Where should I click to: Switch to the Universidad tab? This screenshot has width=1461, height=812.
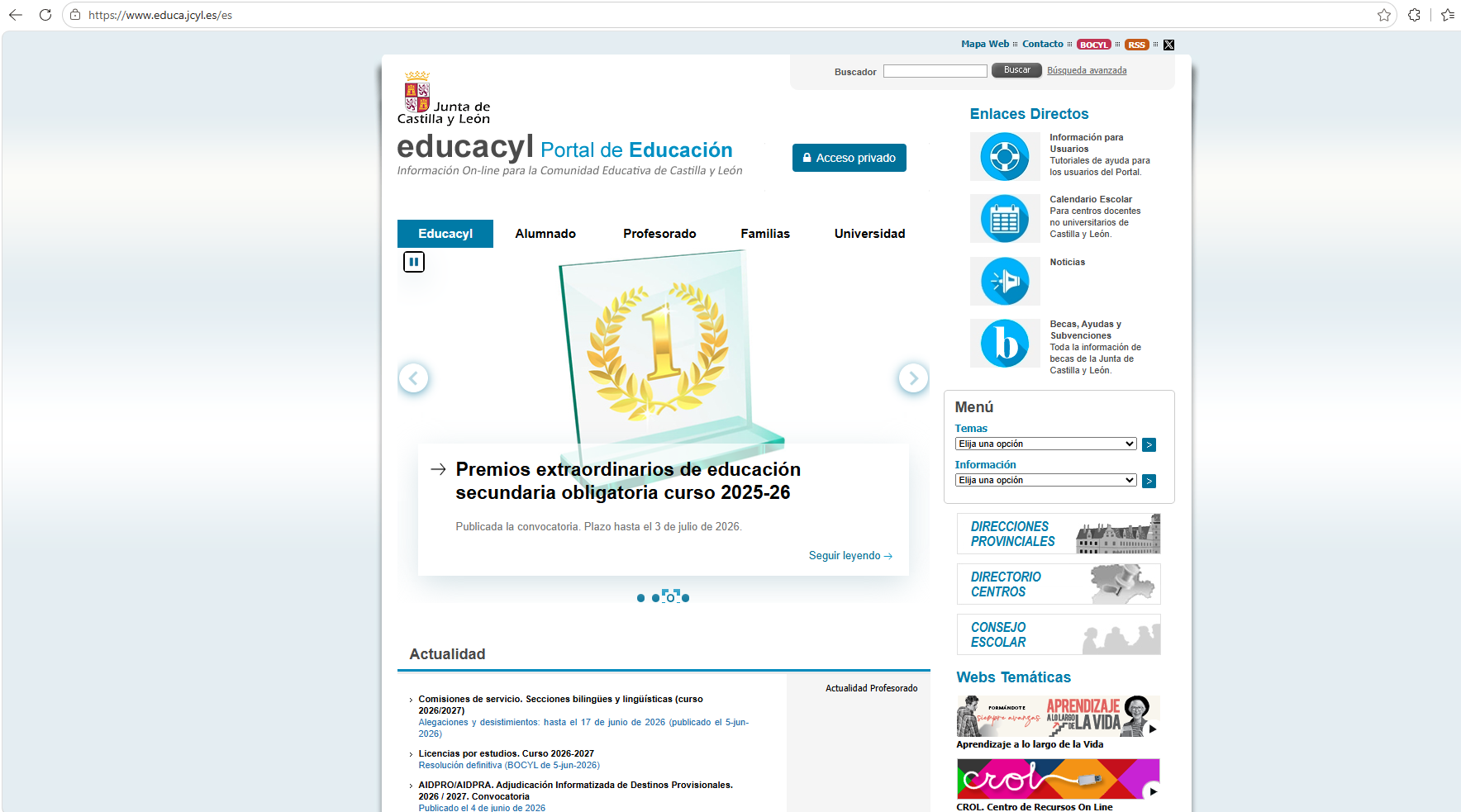tap(869, 234)
